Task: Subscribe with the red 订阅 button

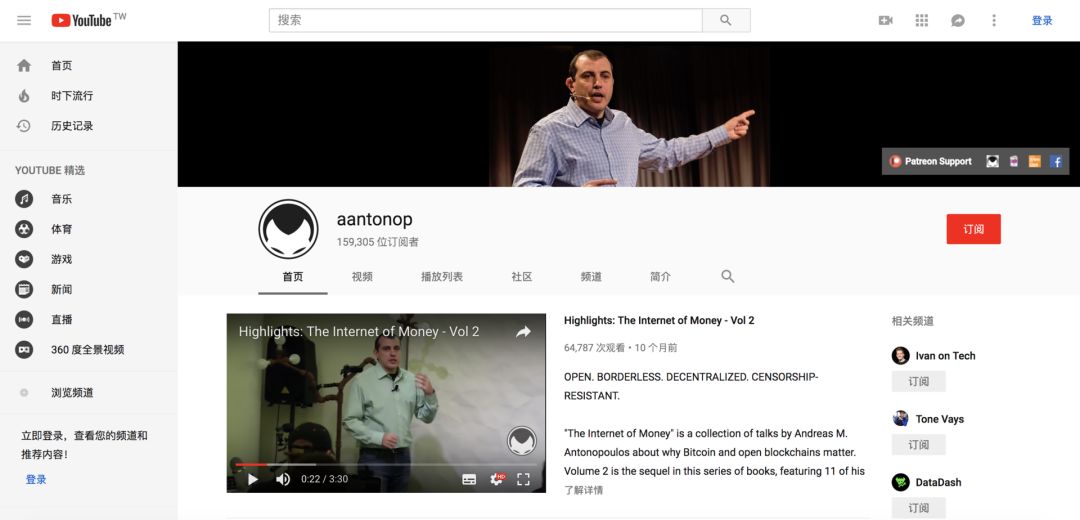Action: pos(973,229)
